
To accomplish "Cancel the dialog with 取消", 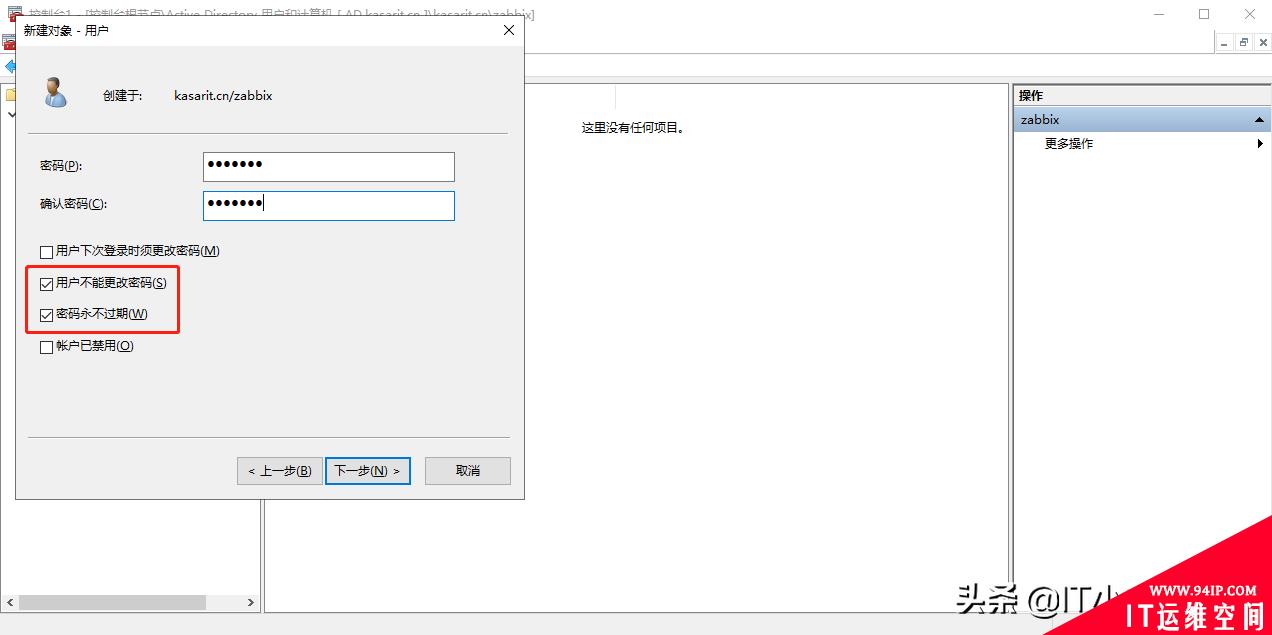I will [x=467, y=471].
